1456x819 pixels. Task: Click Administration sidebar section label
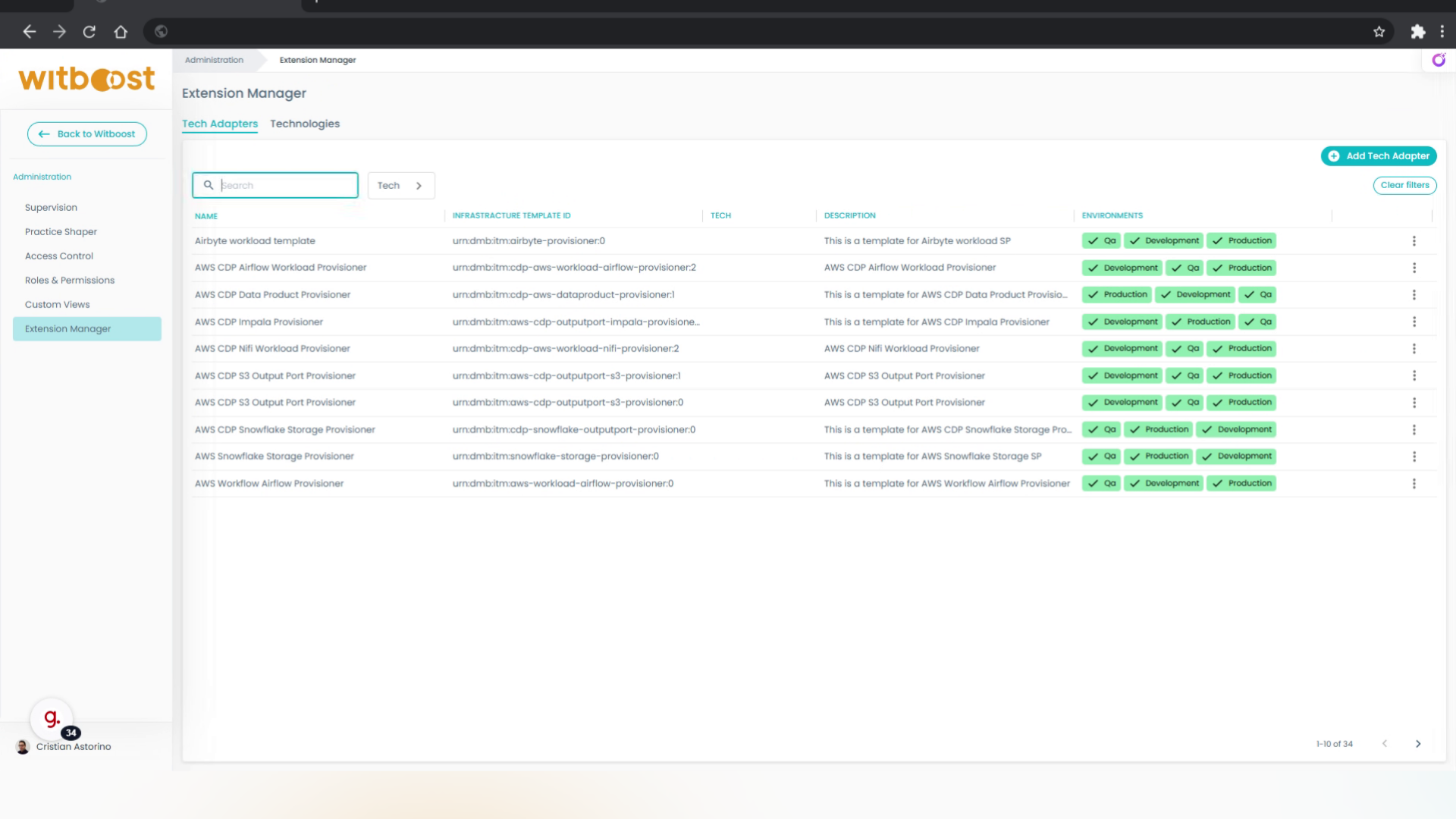point(42,177)
